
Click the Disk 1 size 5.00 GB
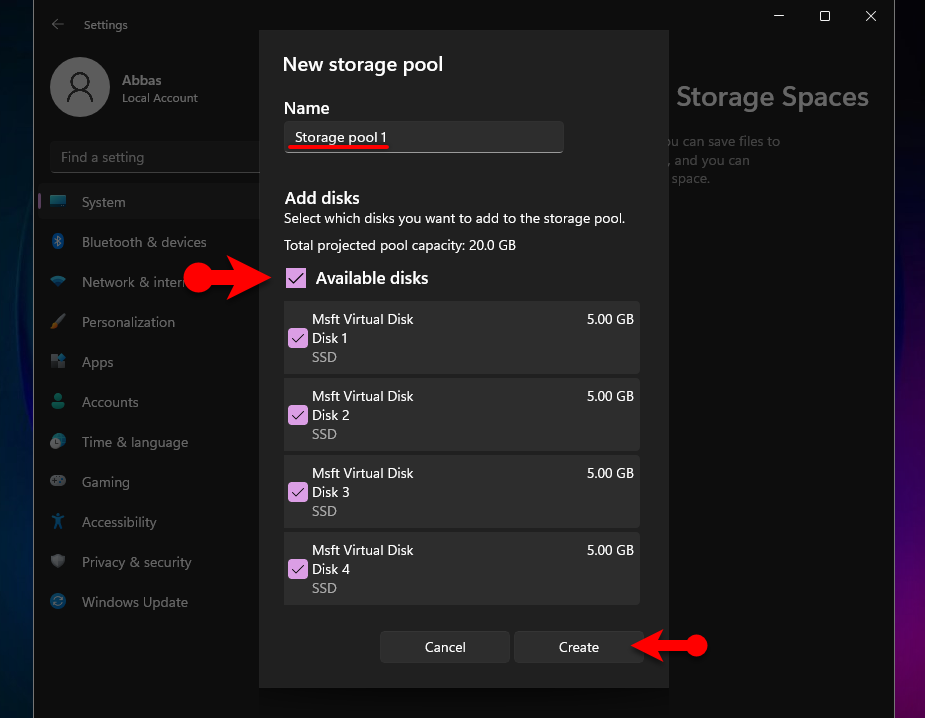pyautogui.click(x=610, y=319)
